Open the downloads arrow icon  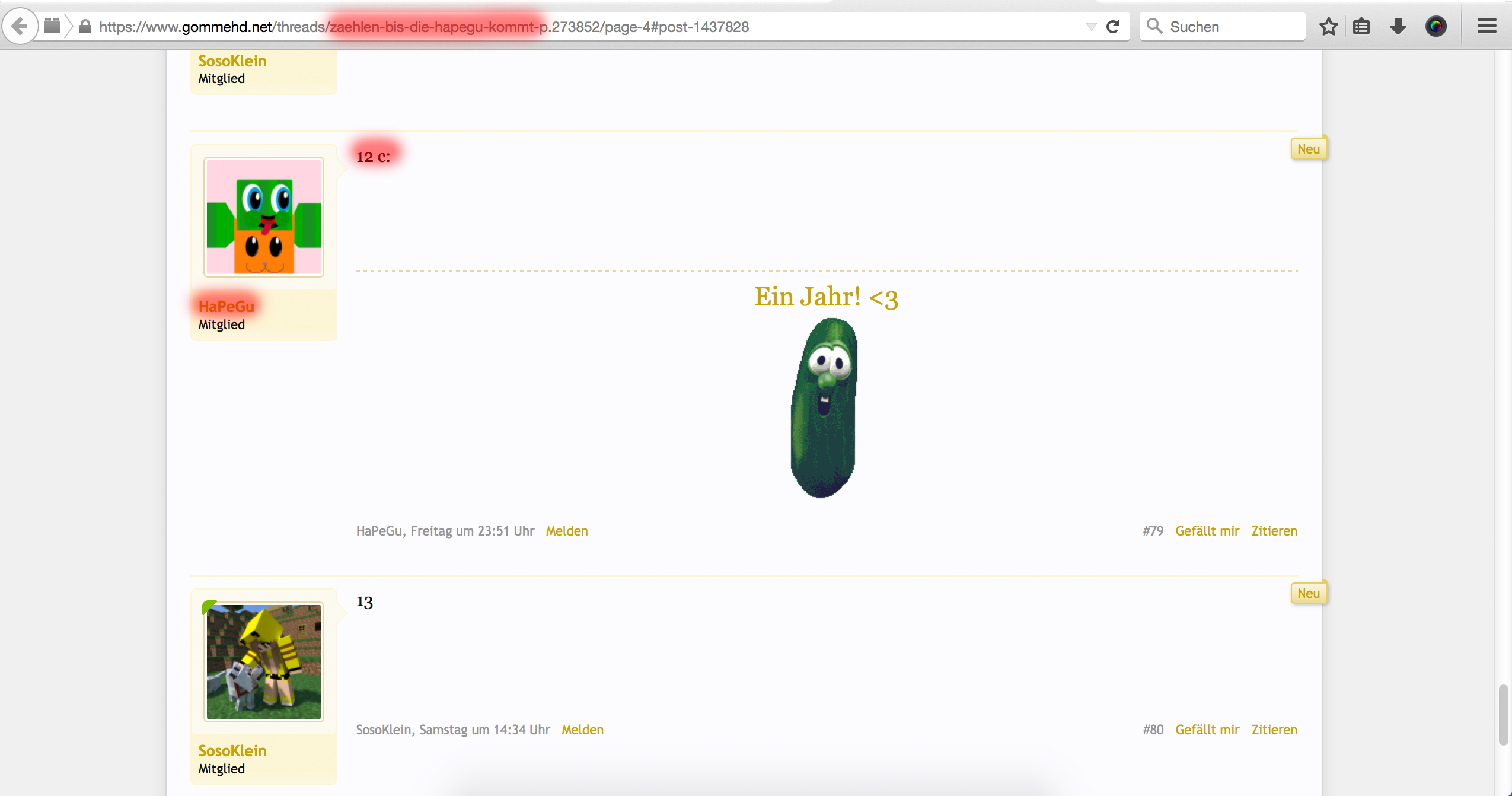(x=1398, y=27)
